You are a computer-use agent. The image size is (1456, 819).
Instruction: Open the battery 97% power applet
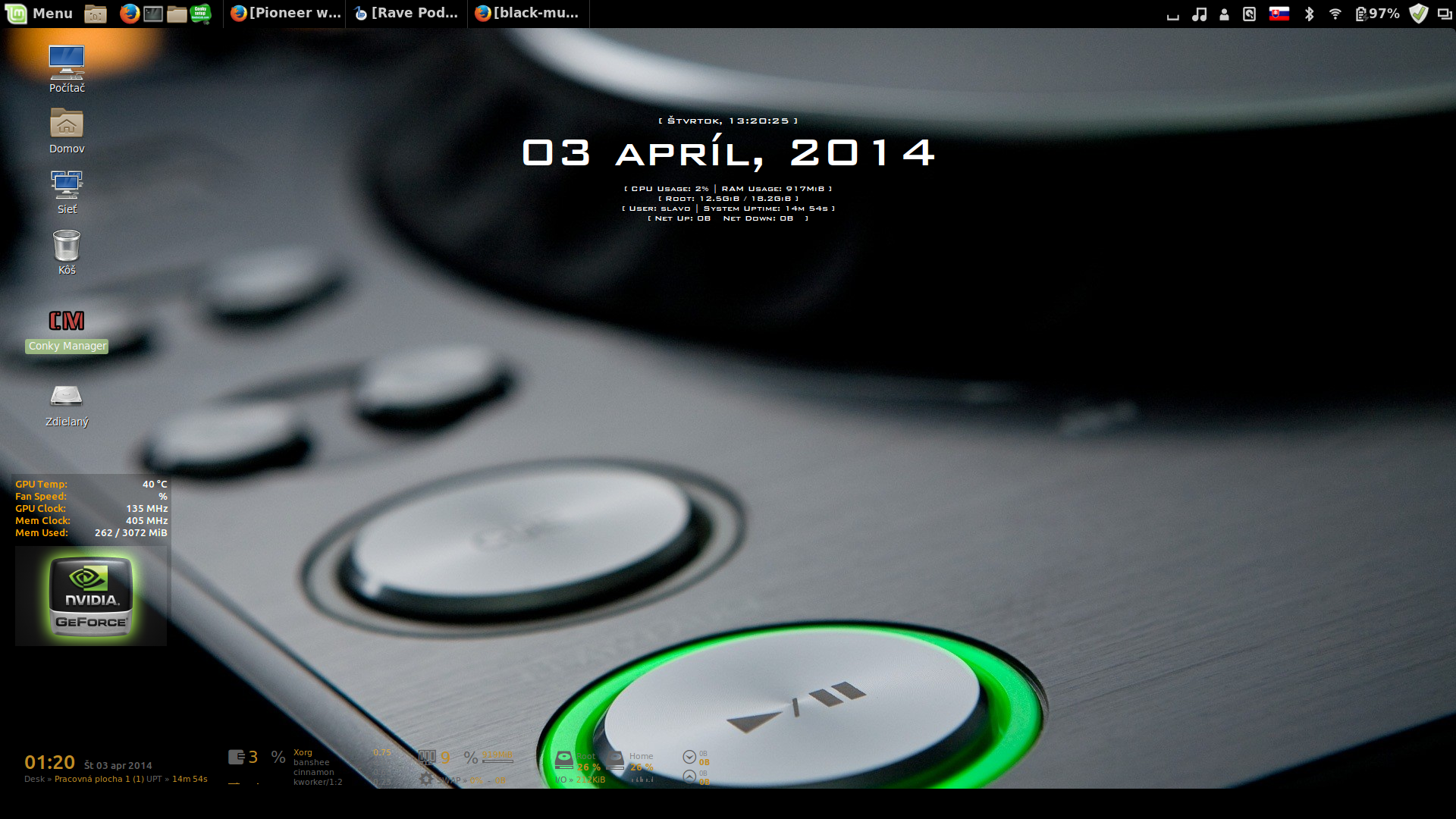click(1377, 14)
